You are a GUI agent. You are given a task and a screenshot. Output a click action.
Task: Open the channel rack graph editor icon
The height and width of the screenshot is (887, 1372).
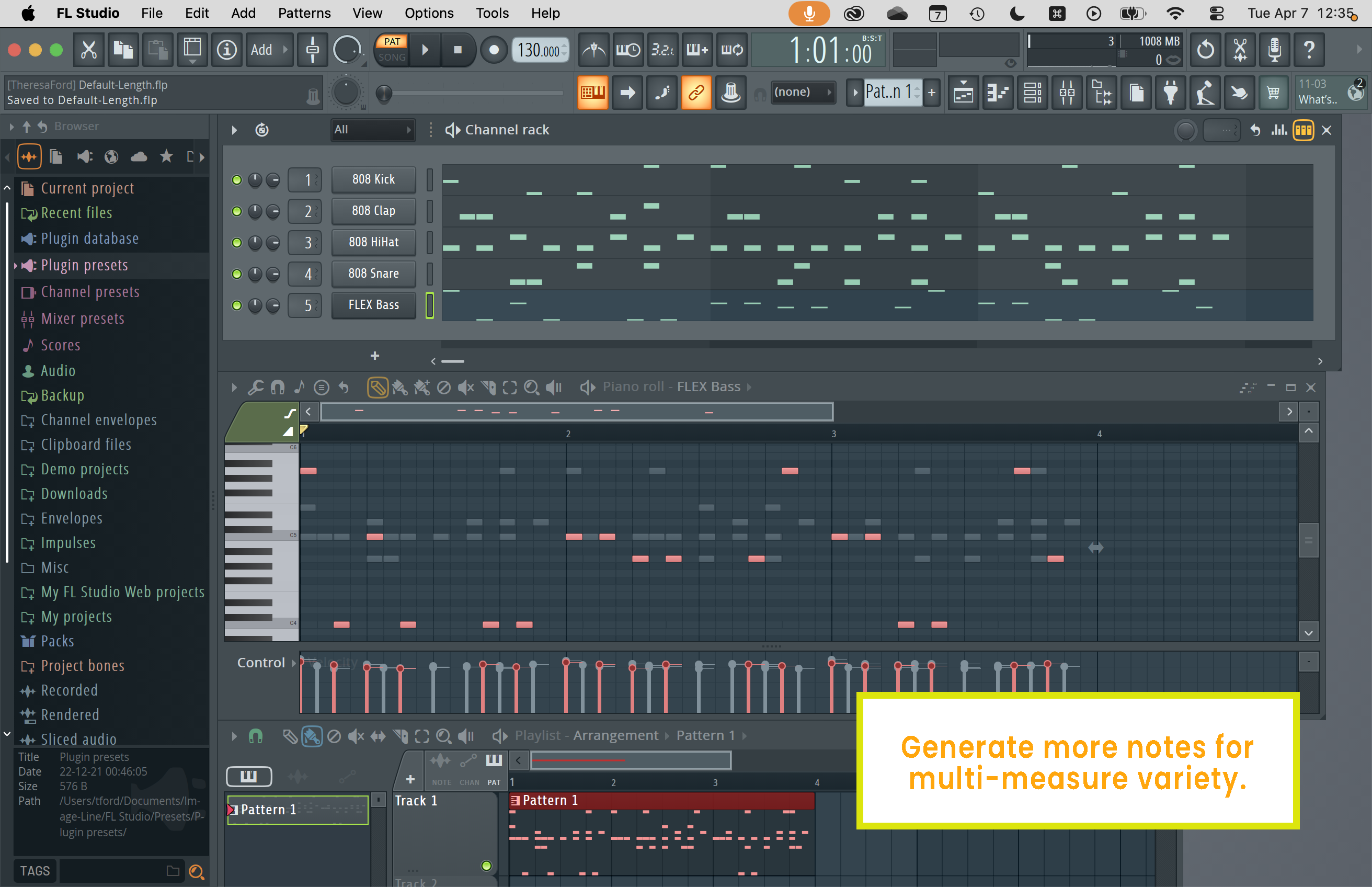point(1279,130)
